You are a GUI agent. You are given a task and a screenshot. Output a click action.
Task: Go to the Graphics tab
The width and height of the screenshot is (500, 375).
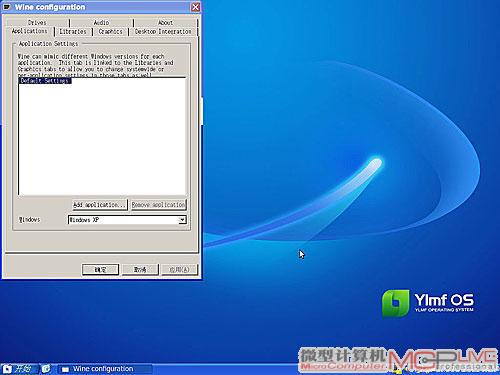110,32
